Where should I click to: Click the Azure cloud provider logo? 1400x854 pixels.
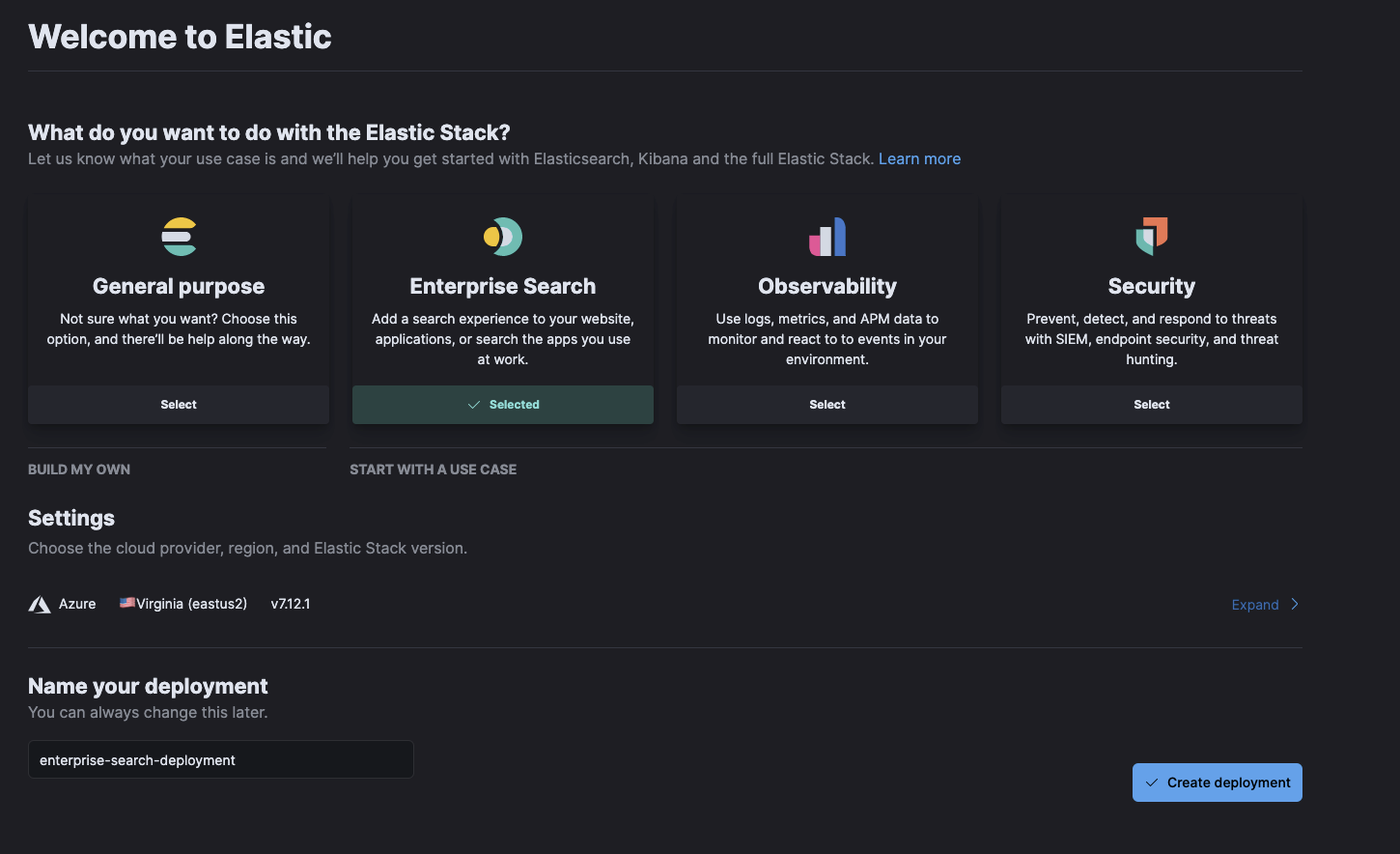[x=40, y=605]
